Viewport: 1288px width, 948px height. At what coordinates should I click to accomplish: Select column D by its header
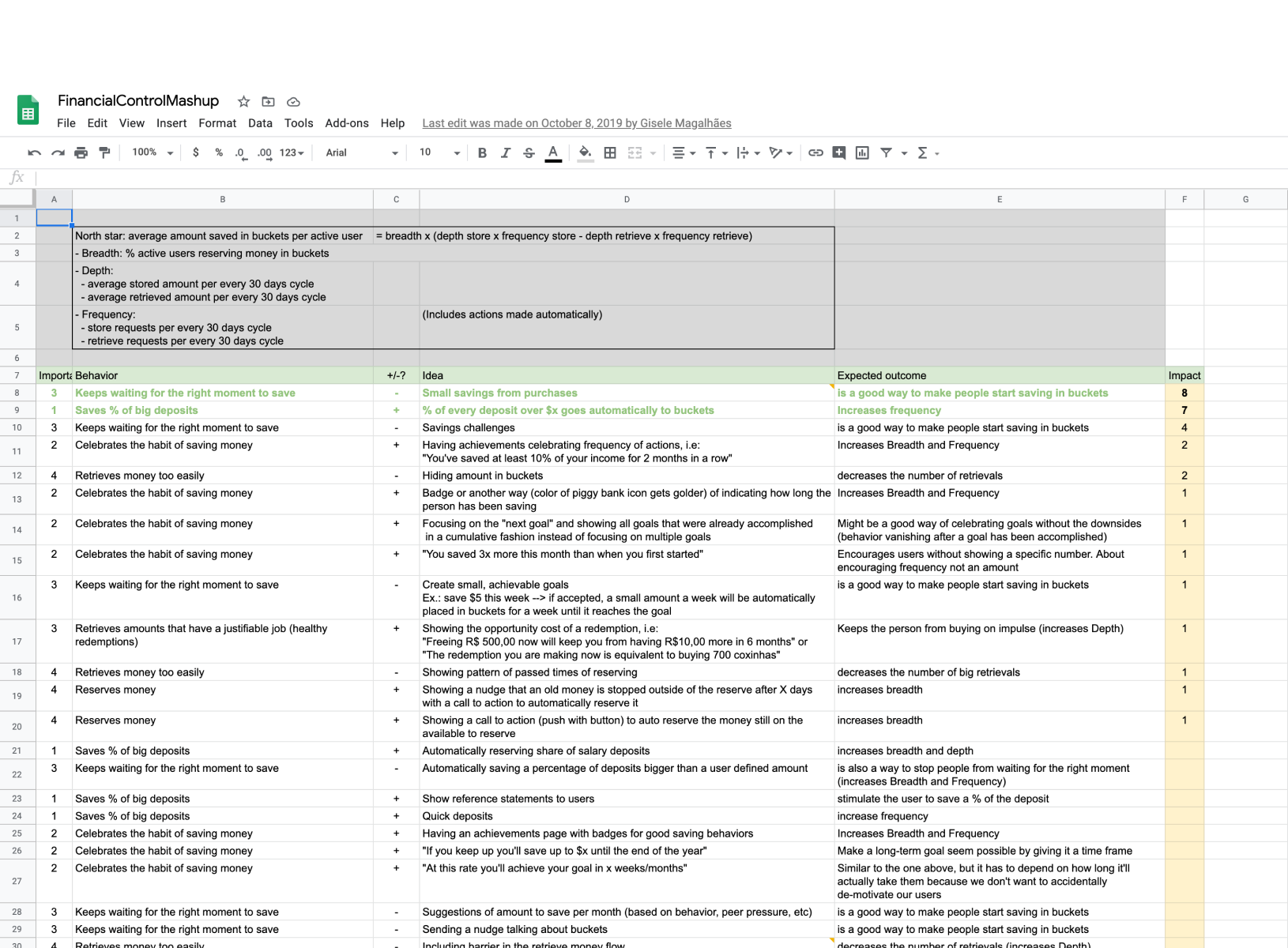click(x=627, y=199)
